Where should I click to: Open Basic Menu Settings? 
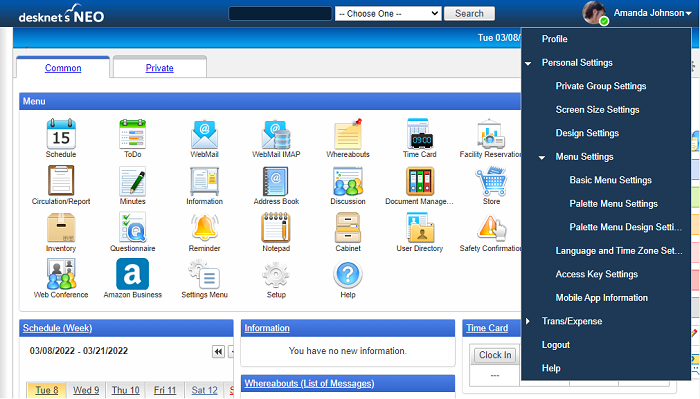click(x=610, y=180)
